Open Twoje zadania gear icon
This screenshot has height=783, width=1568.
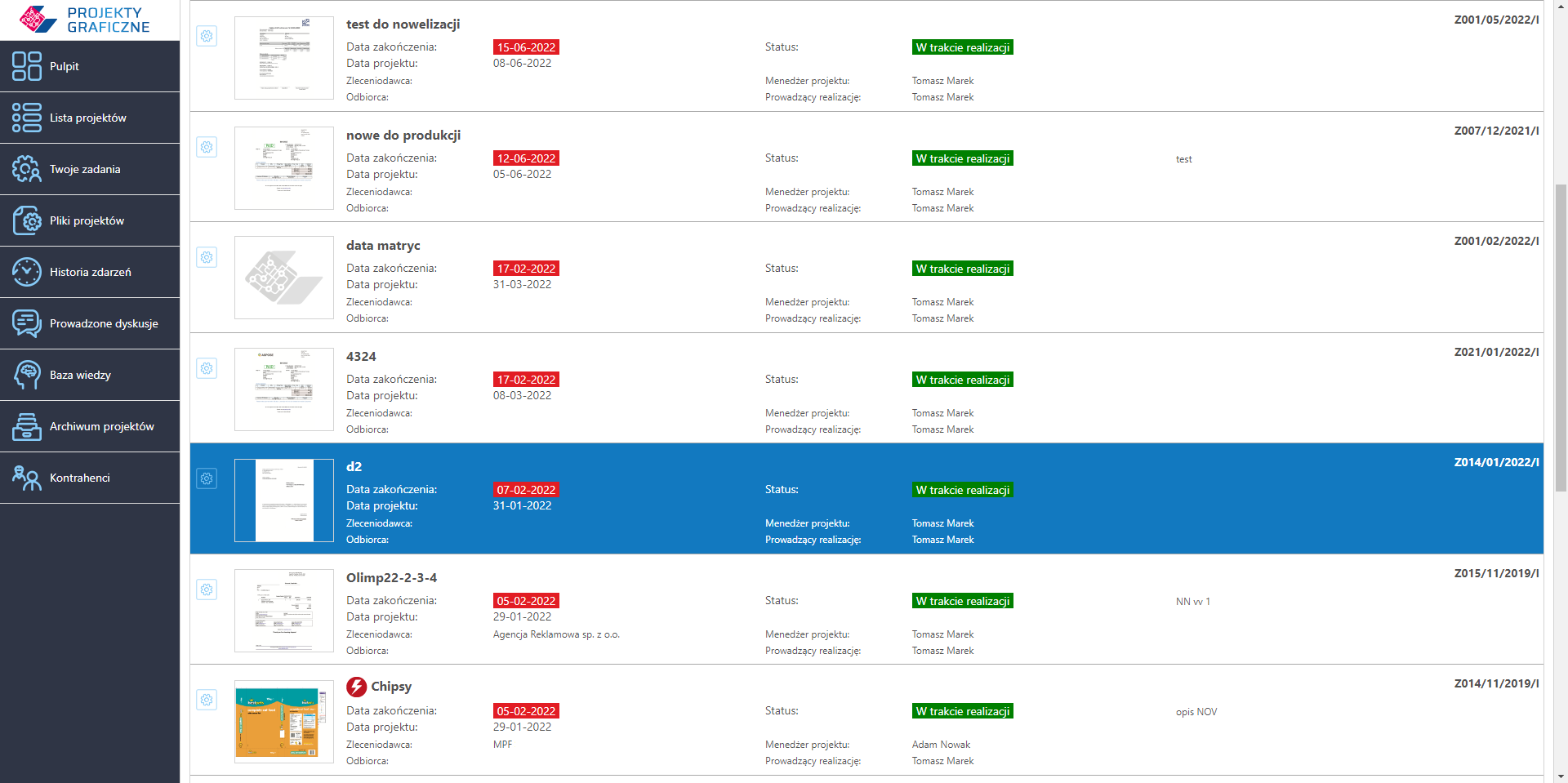(x=26, y=169)
